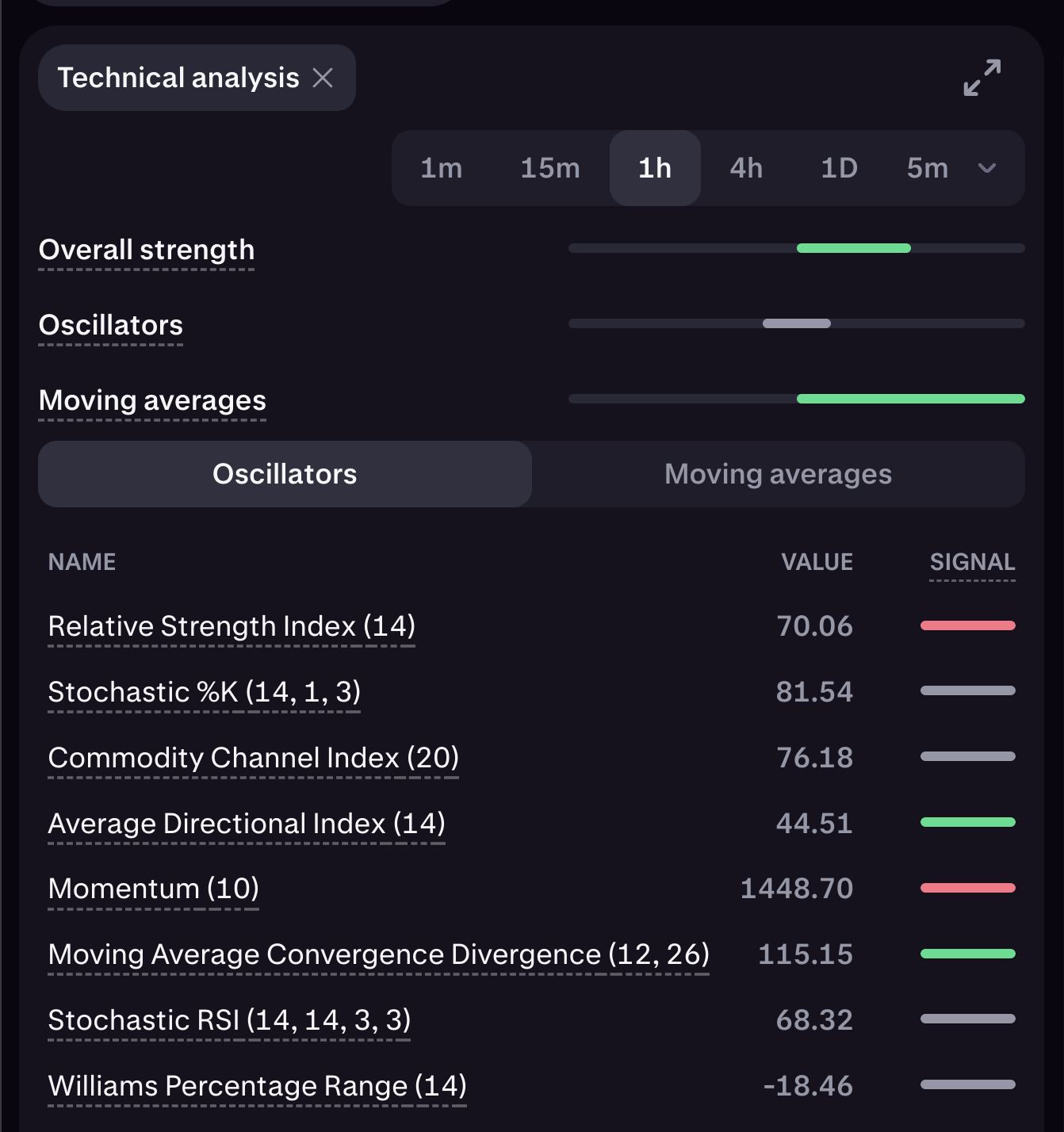Select the Oscillators tab button

click(x=285, y=474)
